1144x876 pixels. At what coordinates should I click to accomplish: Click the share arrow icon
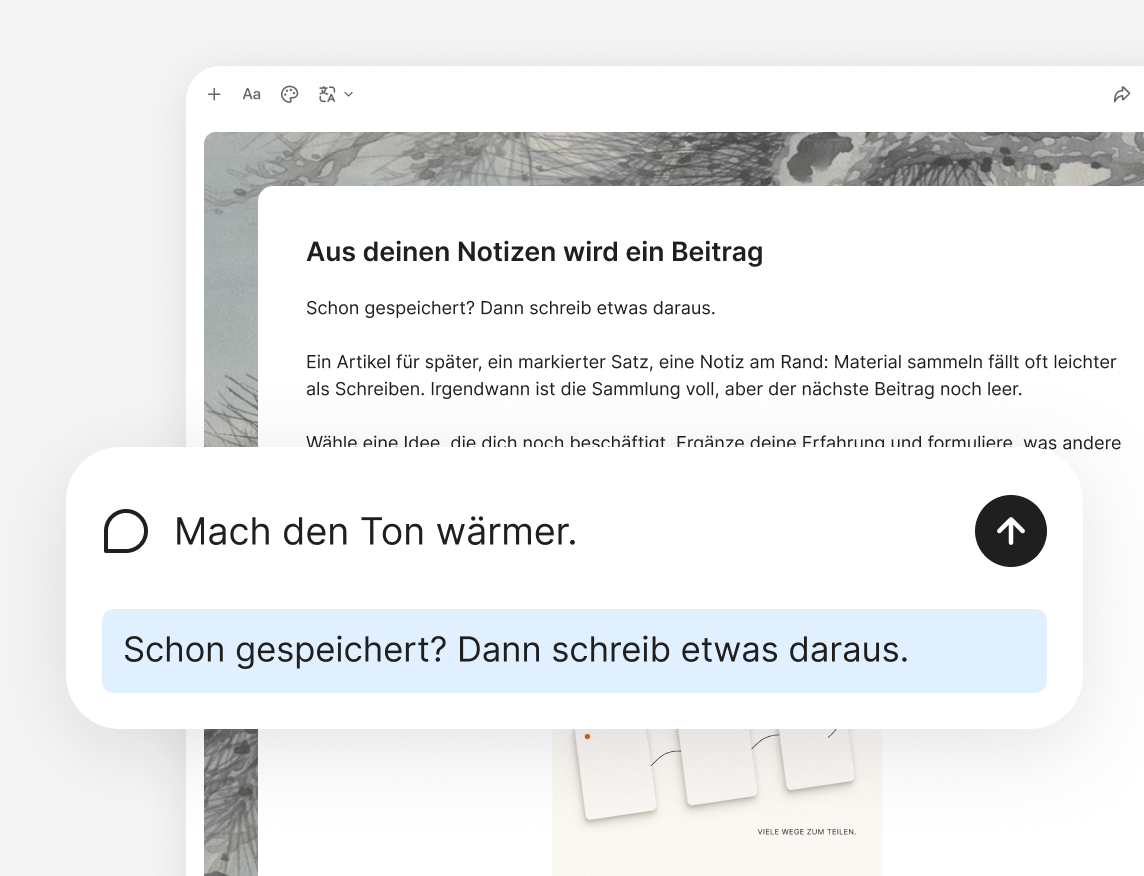pos(1121,94)
